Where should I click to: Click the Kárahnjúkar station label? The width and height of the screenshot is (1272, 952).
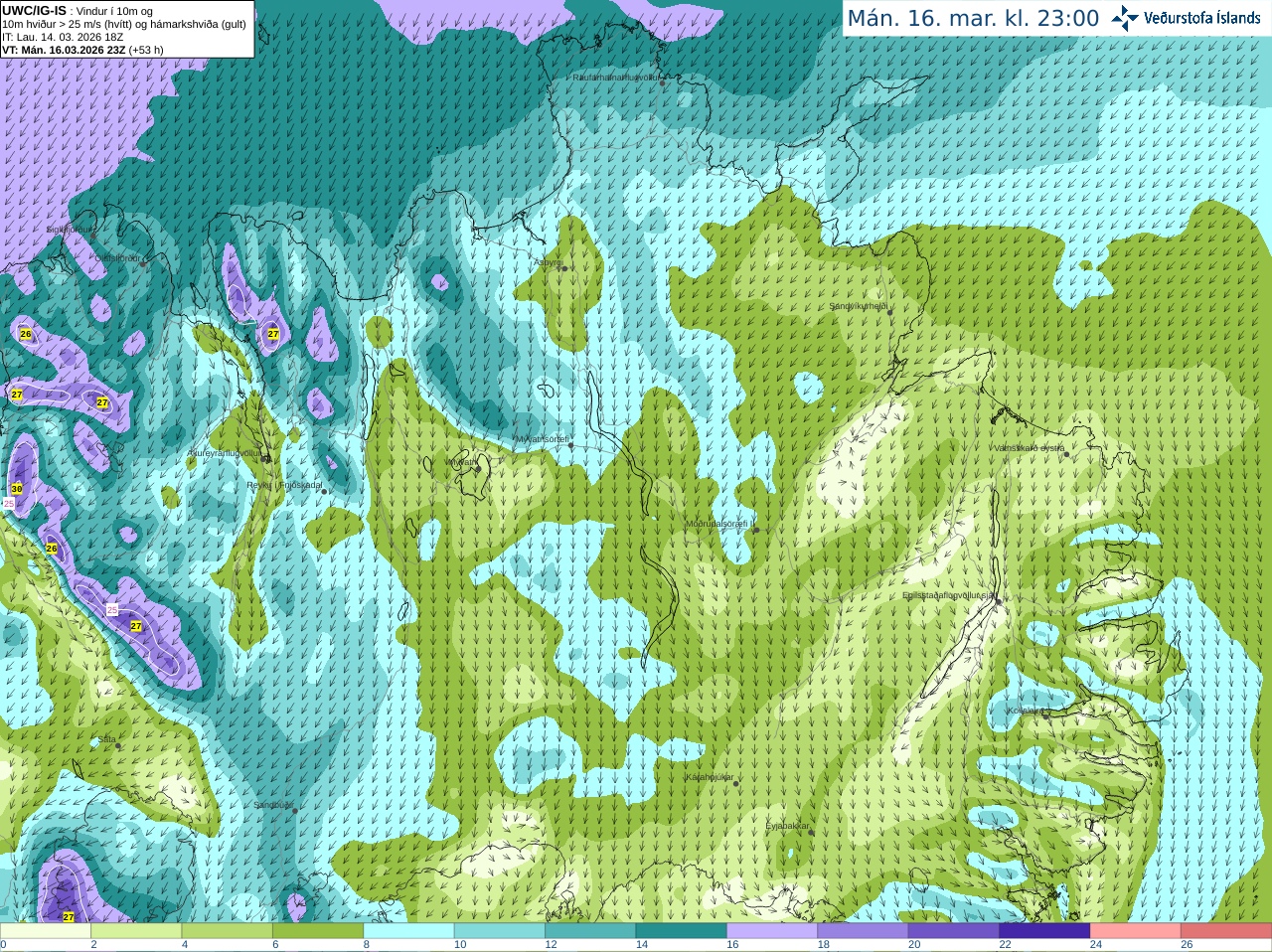coord(709,777)
